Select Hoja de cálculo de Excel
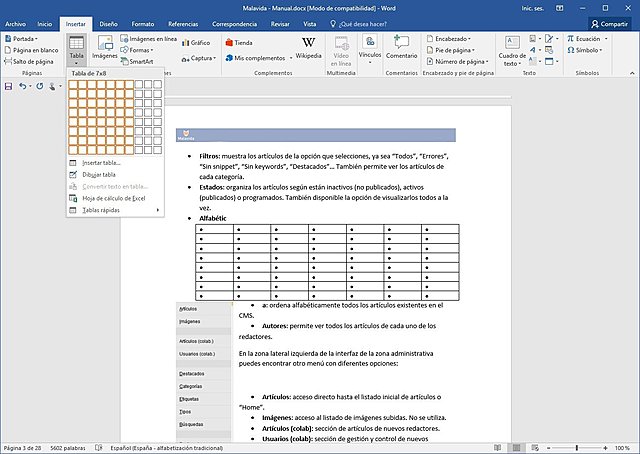The image size is (640, 454). pyautogui.click(x=115, y=198)
